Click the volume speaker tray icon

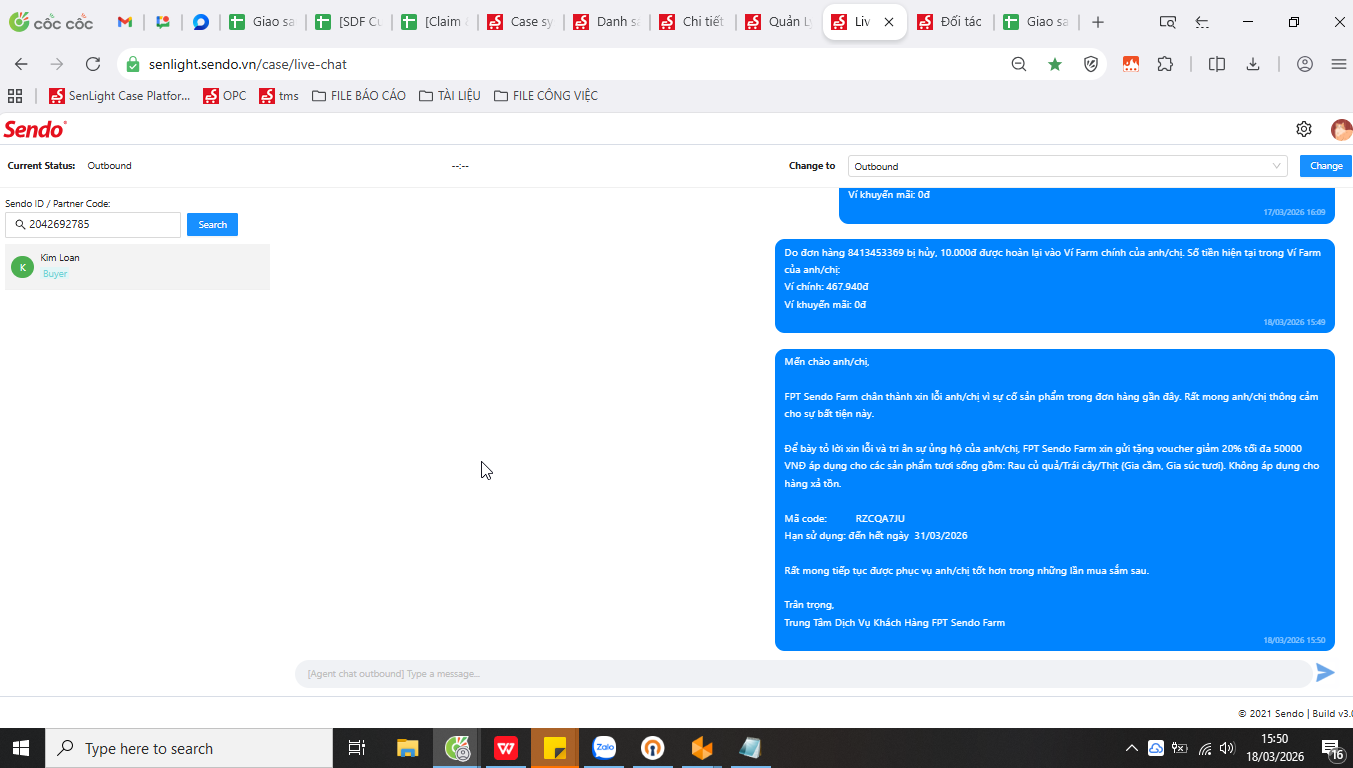tap(1228, 748)
